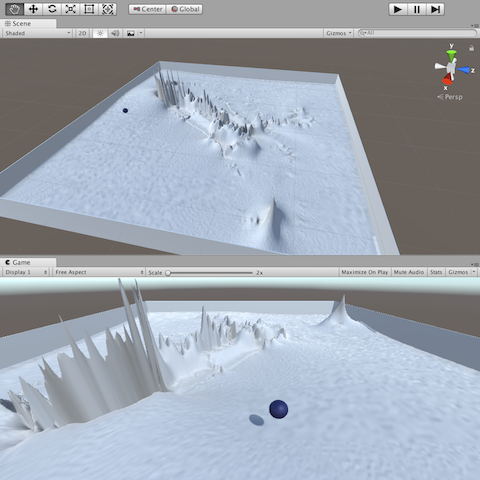
Task: Click the Game view Scale slider
Action: point(210,273)
